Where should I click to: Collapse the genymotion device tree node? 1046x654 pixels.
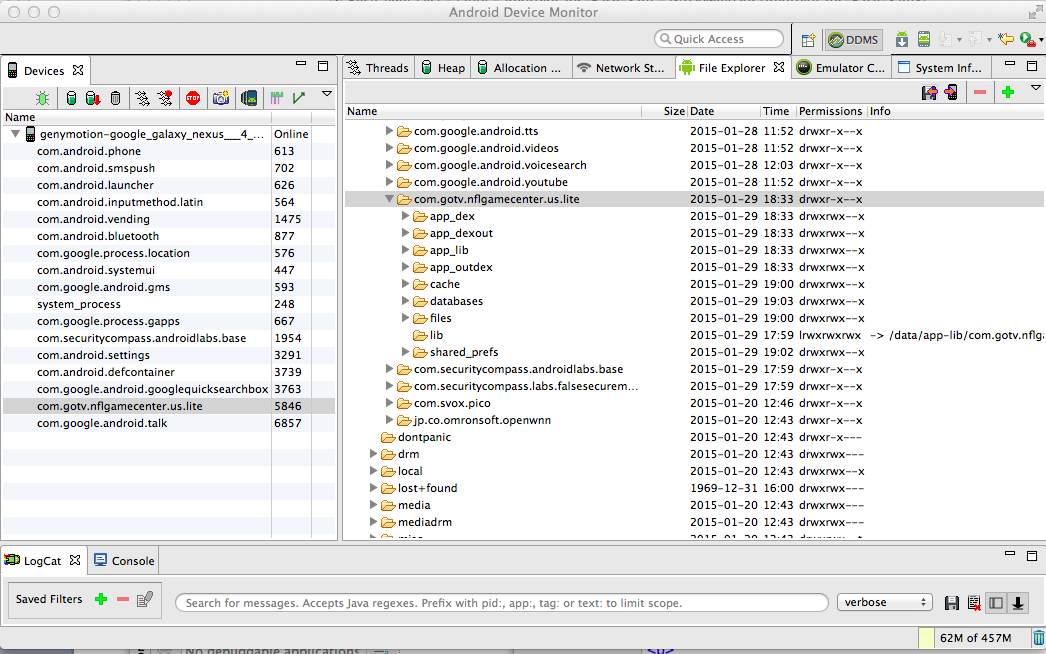[15, 134]
